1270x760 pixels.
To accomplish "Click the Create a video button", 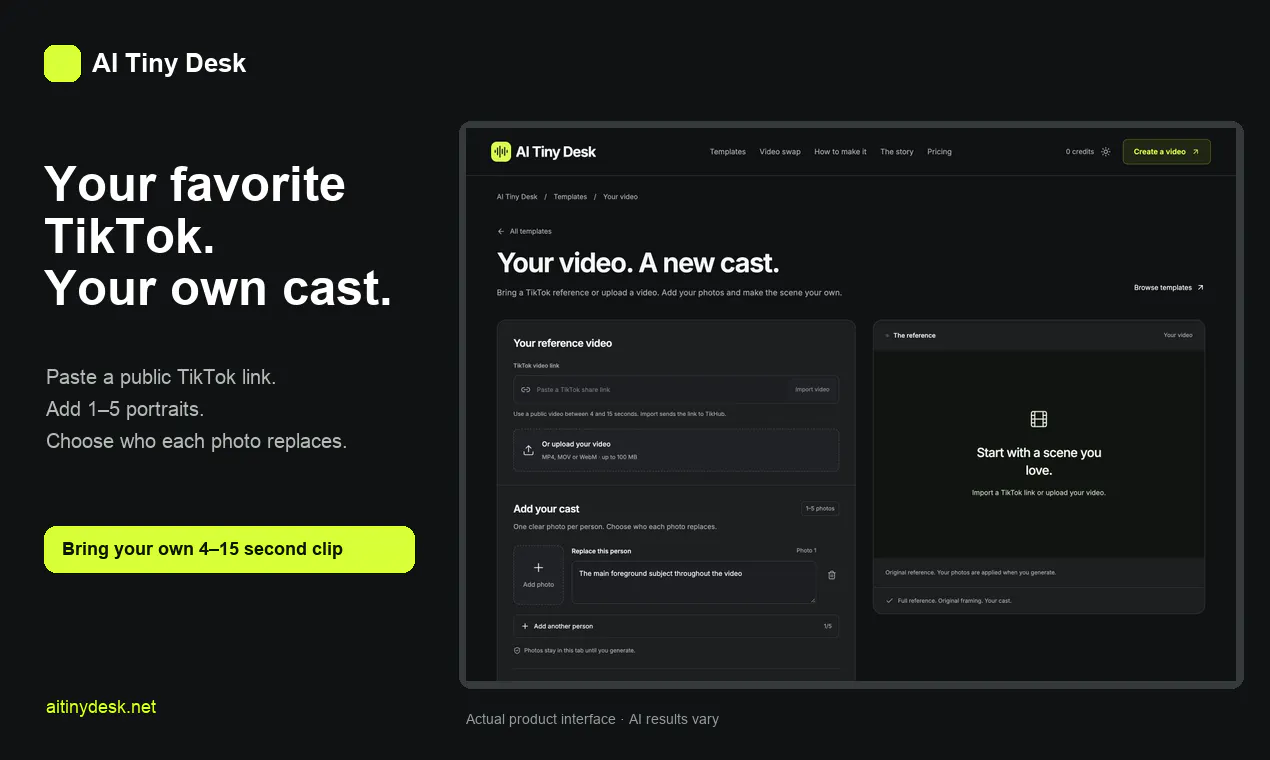I will 1166,152.
